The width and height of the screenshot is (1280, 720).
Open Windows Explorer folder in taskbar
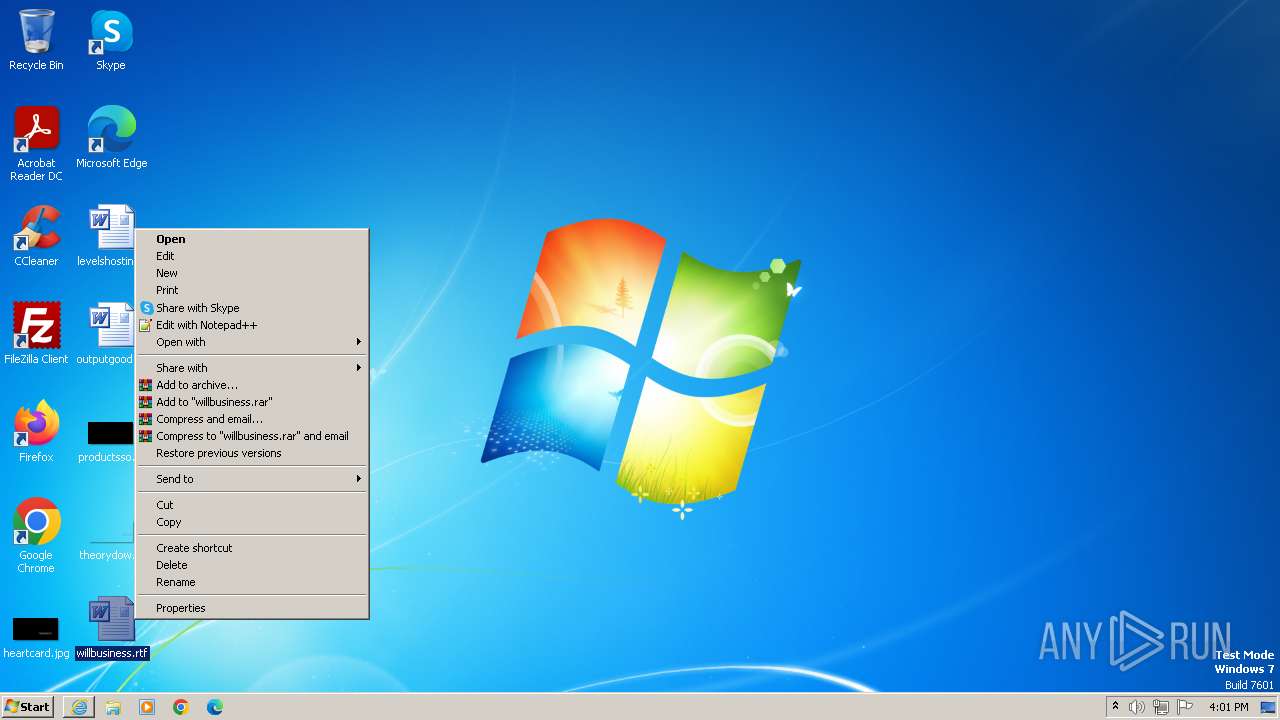point(113,707)
